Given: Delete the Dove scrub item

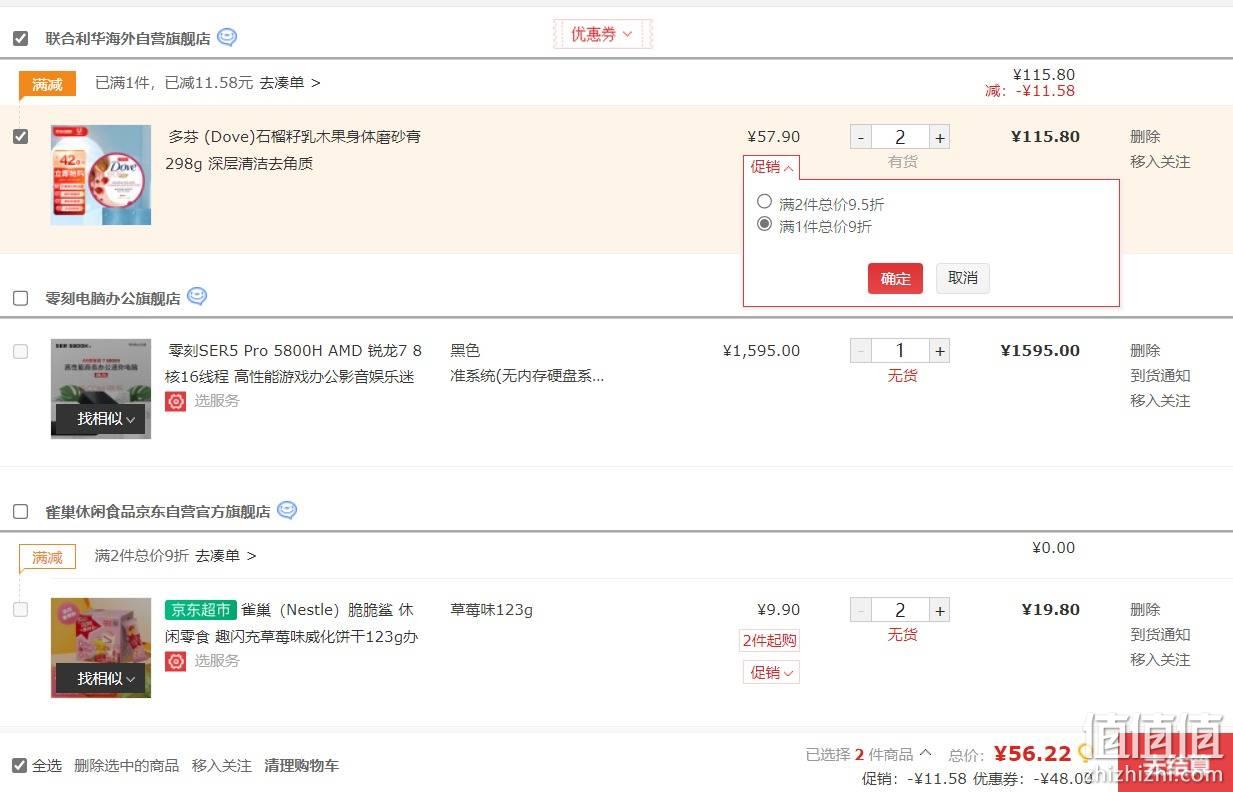Looking at the screenshot, I should [x=1145, y=136].
